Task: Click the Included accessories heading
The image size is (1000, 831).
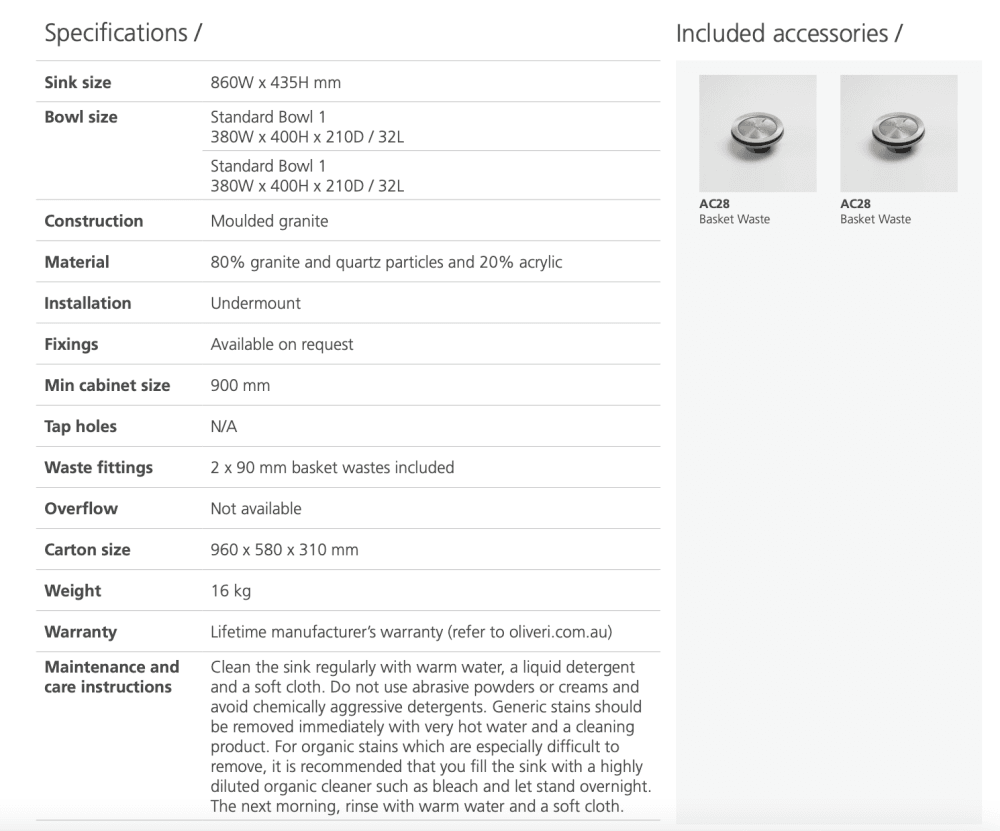Action: 789,33
